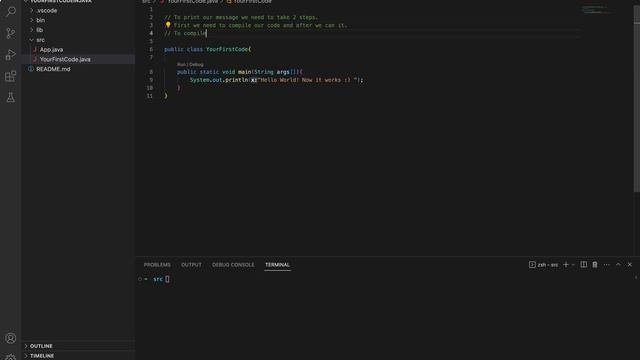The image size is (640, 360).
Task: Click the '// To compile' comment line
Action: click(185, 33)
